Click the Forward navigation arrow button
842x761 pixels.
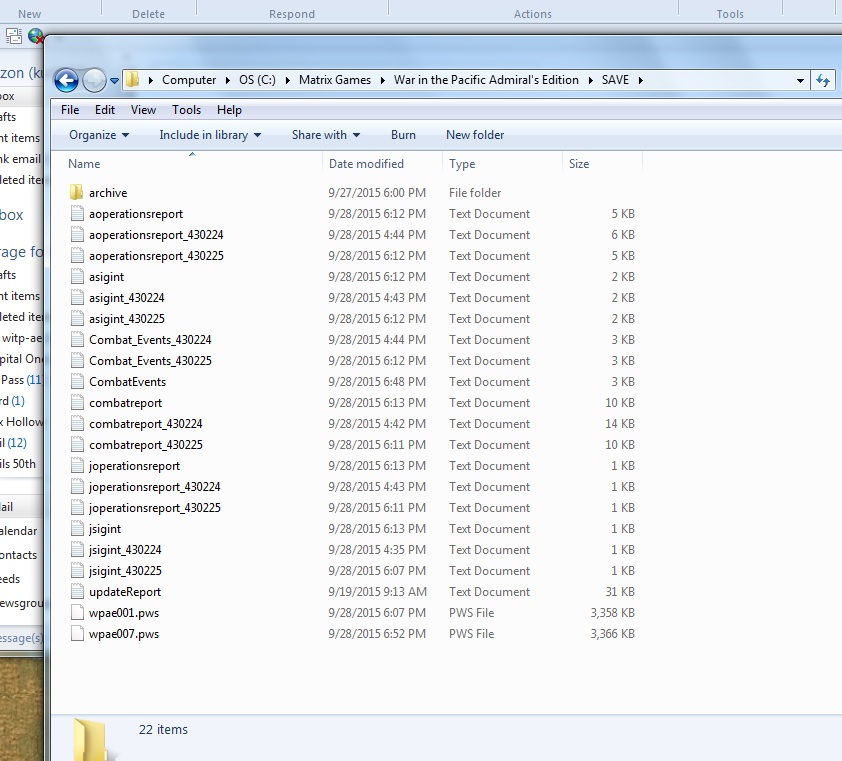coord(95,81)
